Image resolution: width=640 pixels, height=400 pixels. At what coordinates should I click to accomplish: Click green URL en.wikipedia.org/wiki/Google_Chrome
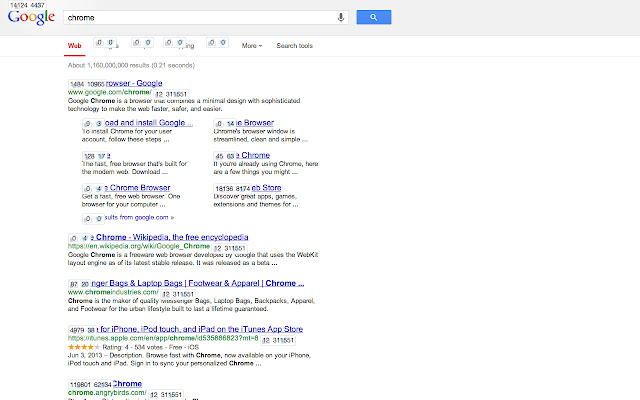tap(139, 246)
